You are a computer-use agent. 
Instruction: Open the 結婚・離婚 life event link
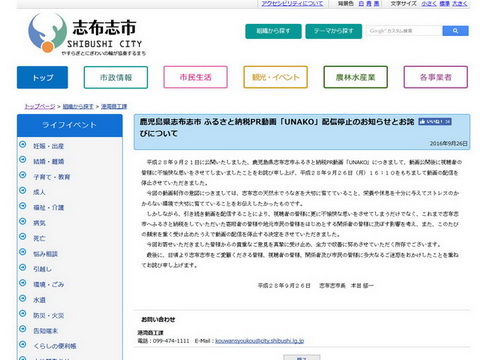pyautogui.click(x=49, y=162)
